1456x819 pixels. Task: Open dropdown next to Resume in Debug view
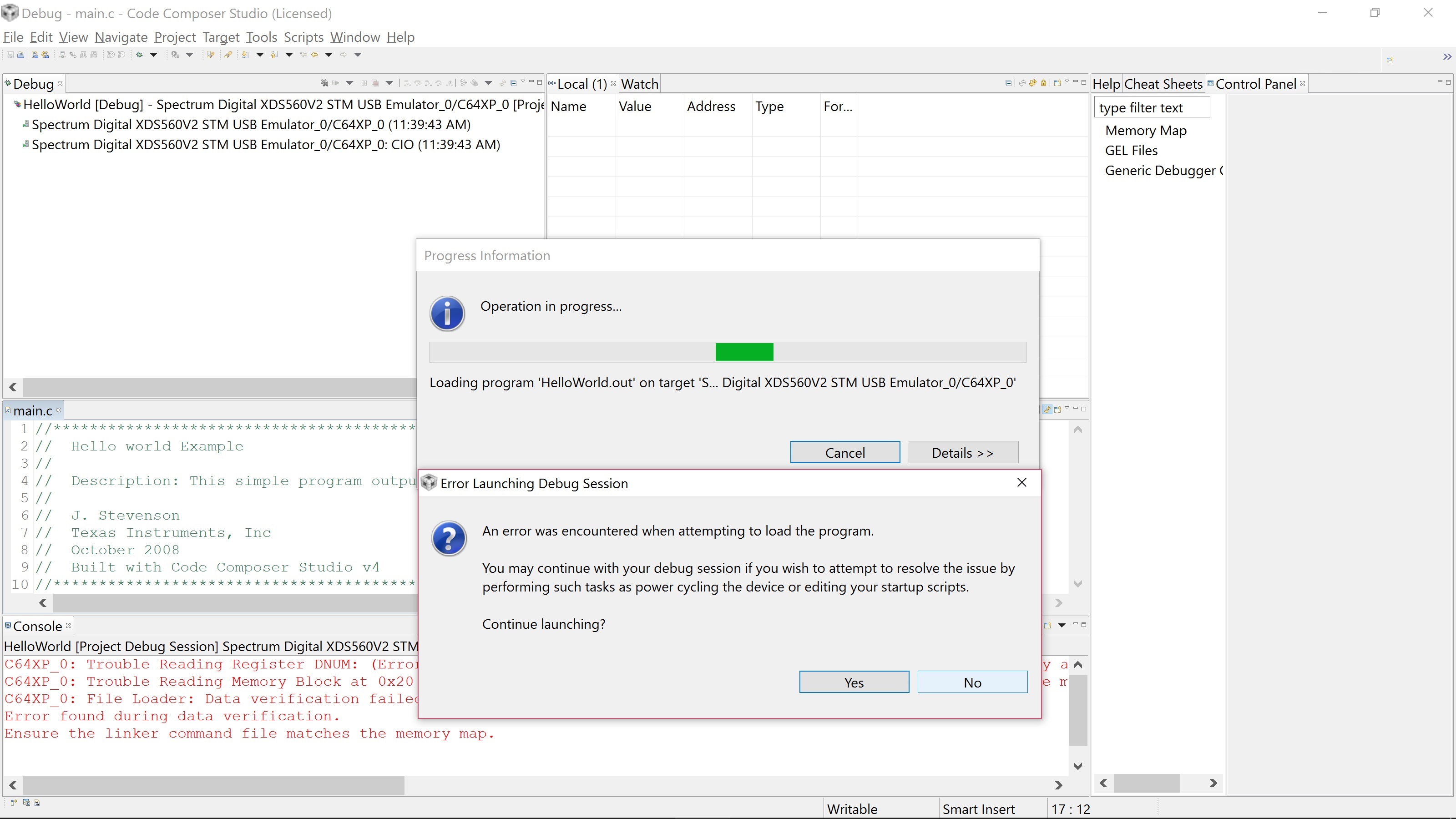350,83
